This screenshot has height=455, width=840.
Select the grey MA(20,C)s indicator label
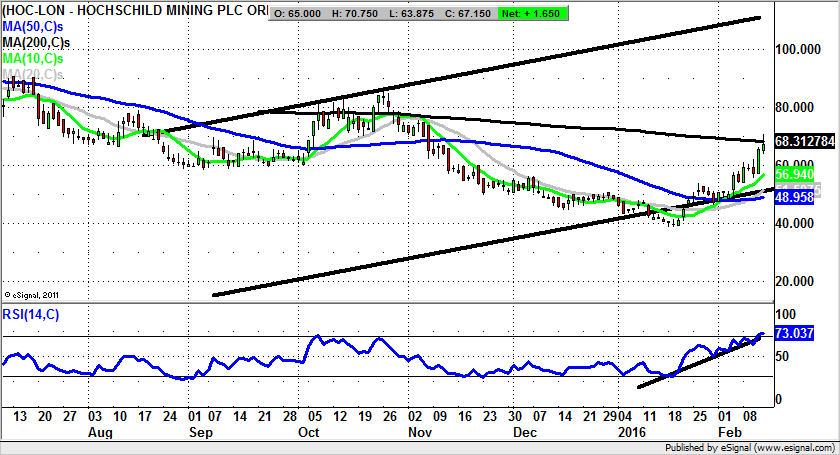33,74
